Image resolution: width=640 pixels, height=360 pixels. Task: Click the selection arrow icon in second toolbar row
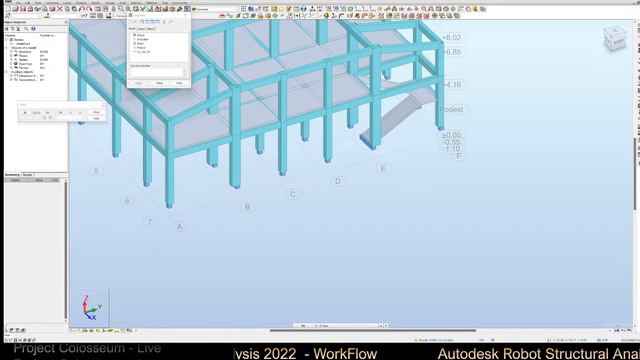point(7,16)
